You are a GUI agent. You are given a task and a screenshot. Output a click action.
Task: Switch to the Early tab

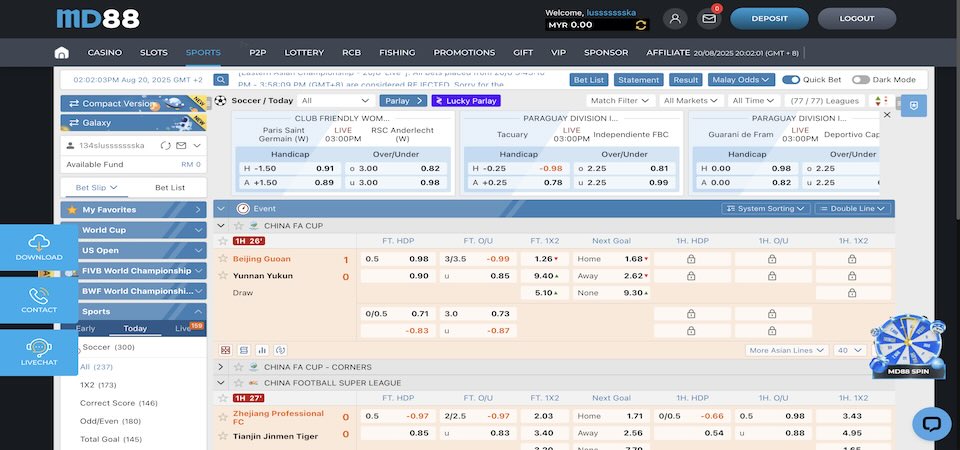[x=86, y=328]
